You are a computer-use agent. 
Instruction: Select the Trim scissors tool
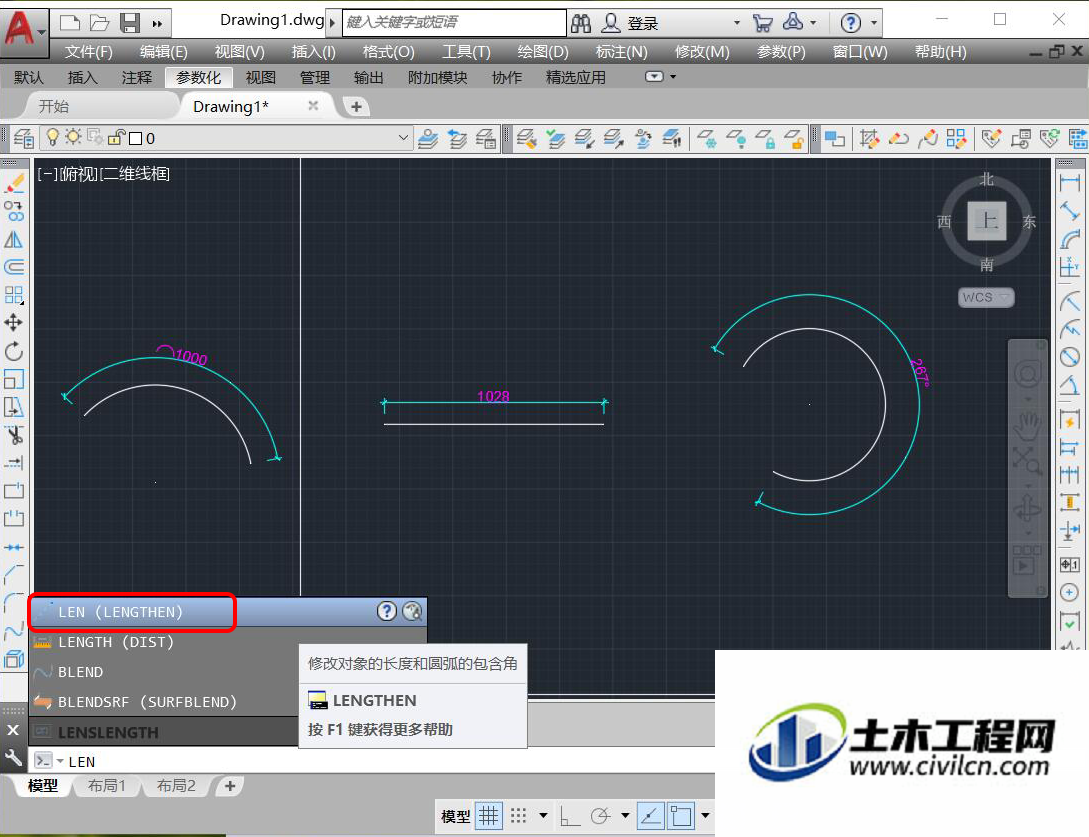tap(14, 435)
